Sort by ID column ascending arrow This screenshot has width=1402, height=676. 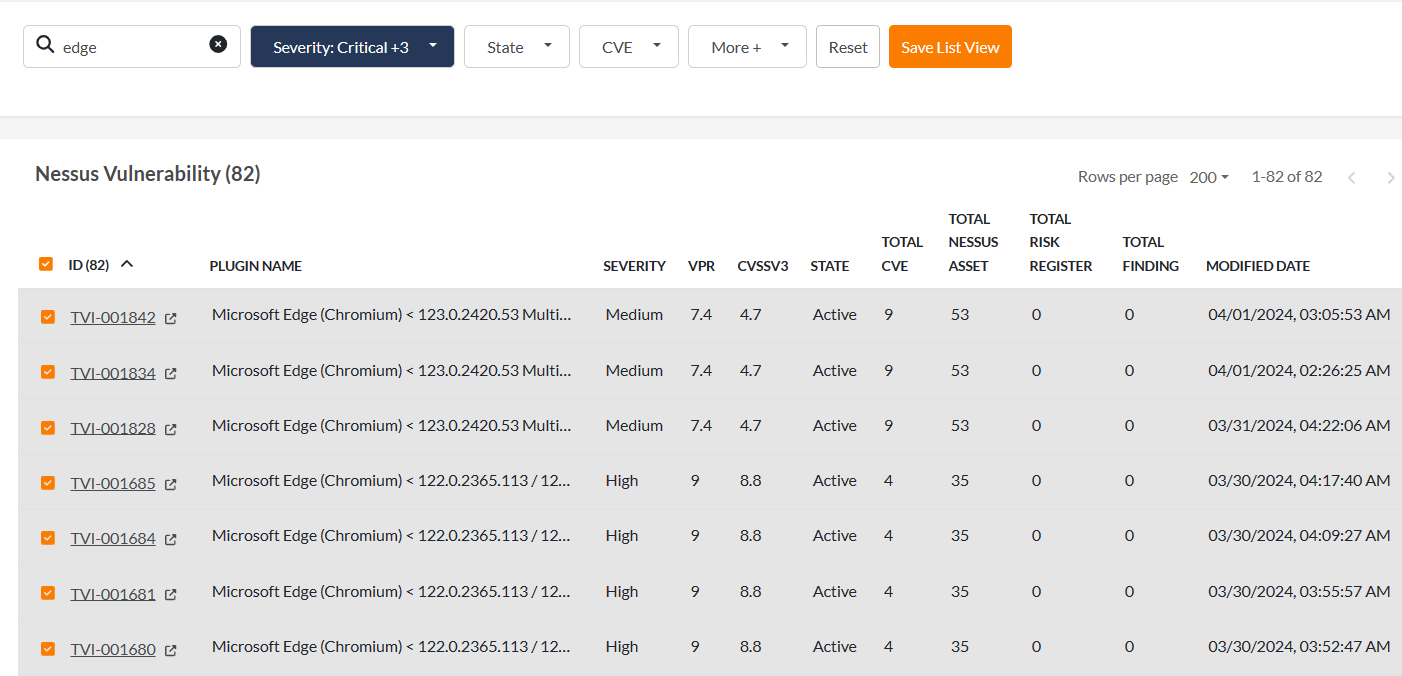point(127,264)
